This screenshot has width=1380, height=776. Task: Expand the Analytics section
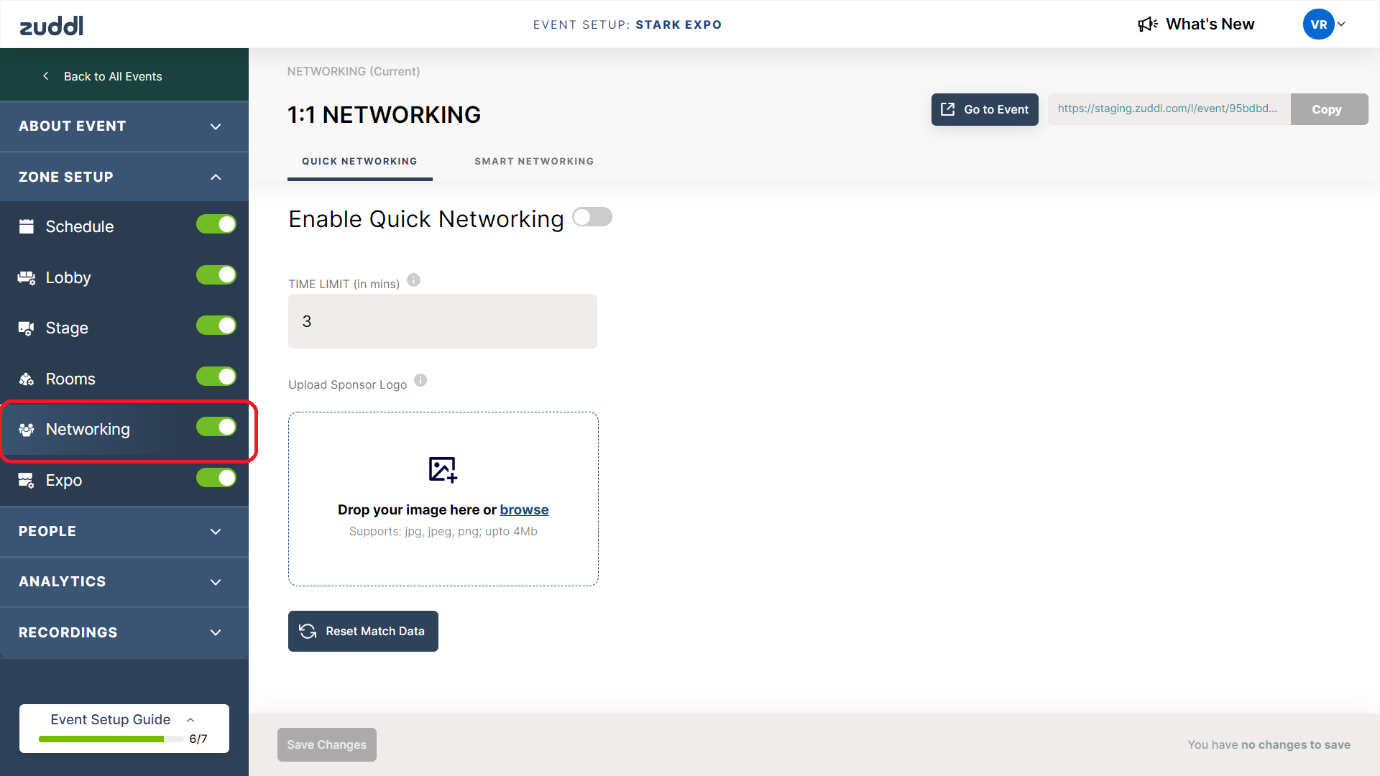point(124,581)
